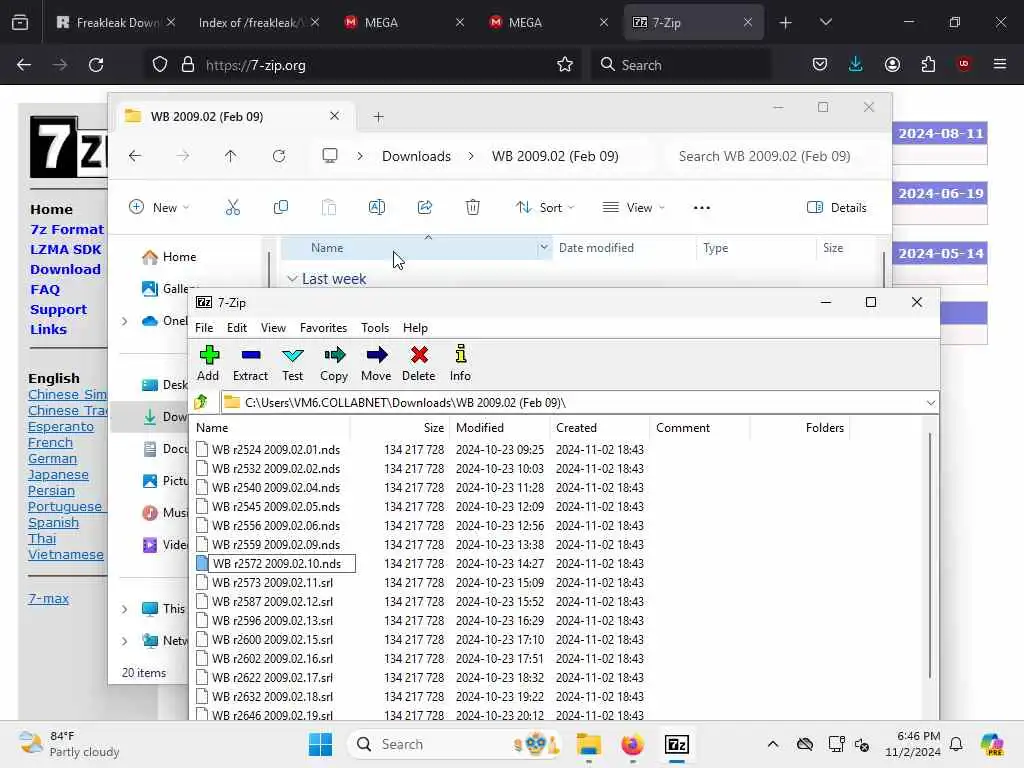Run Test from the 7-Zip toolbar
The image size is (1024, 768).
(293, 363)
